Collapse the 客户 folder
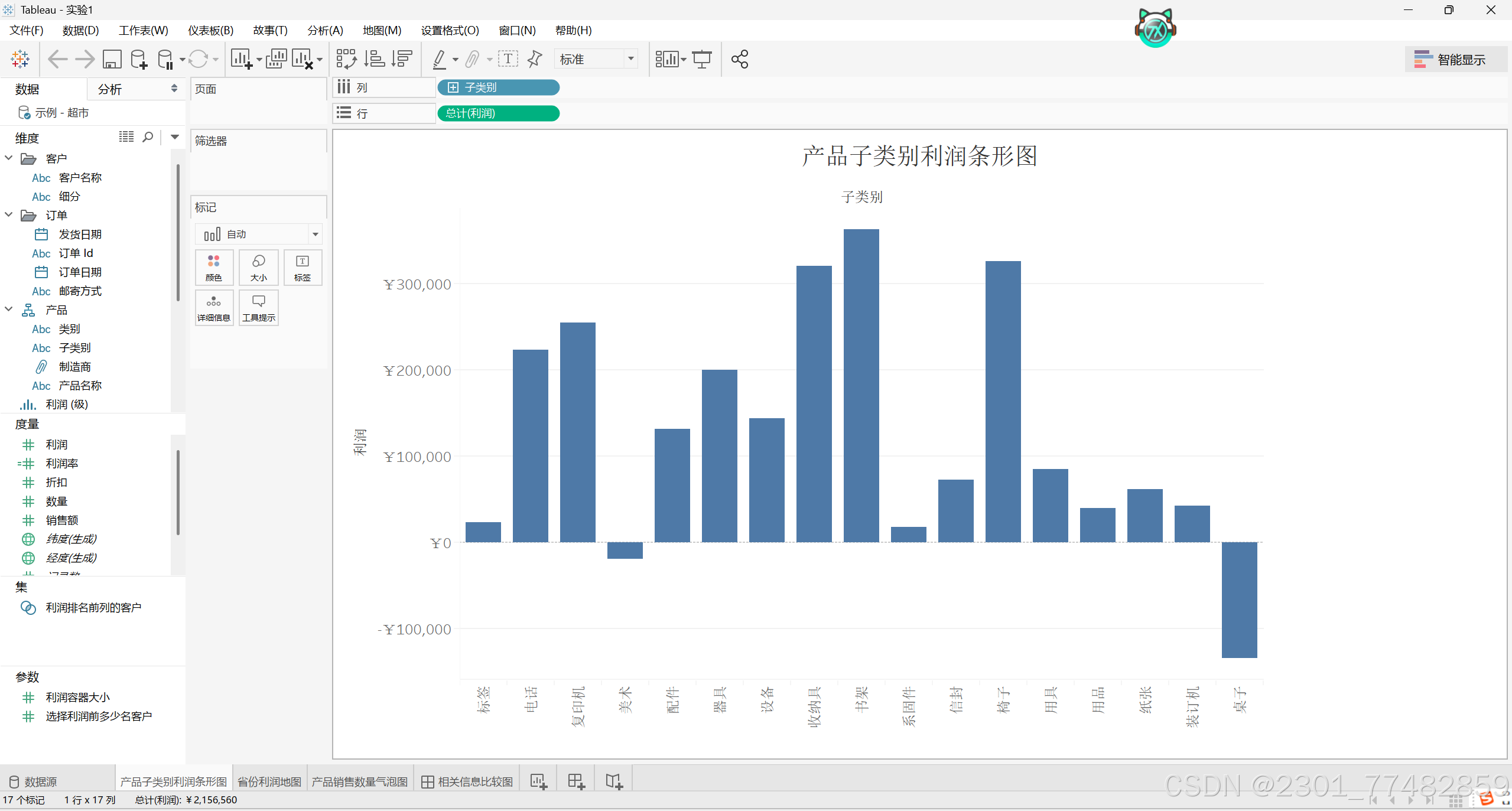Viewport: 1512px width, 811px height. [9, 158]
